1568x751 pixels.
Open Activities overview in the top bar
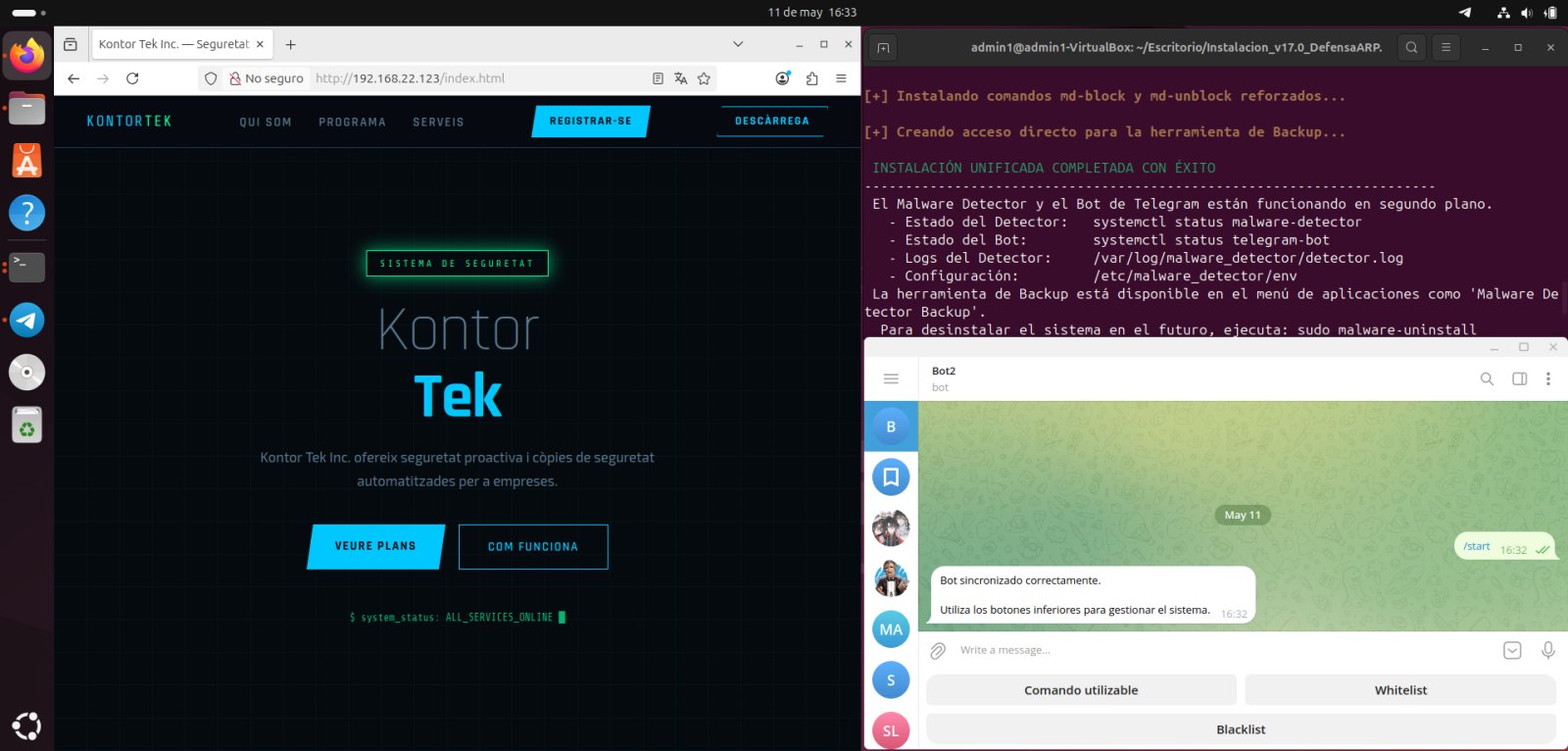click(28, 13)
